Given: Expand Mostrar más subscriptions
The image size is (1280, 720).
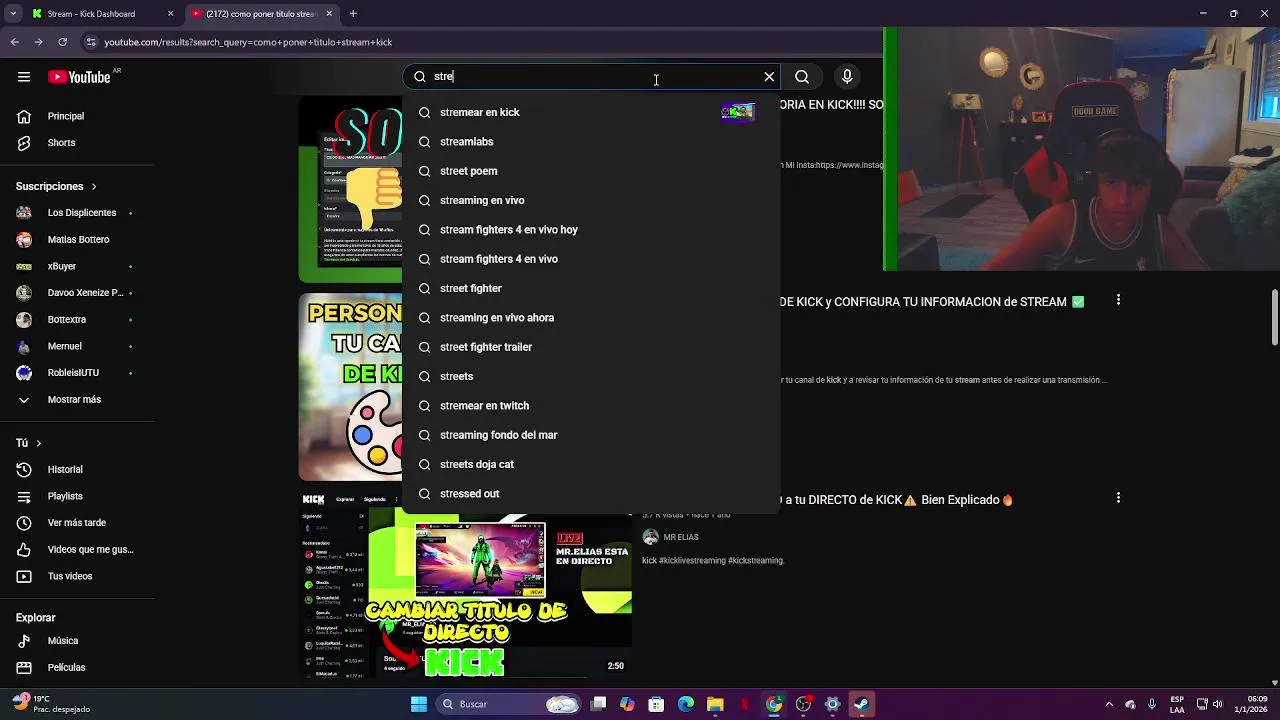Looking at the screenshot, I should click(x=76, y=400).
